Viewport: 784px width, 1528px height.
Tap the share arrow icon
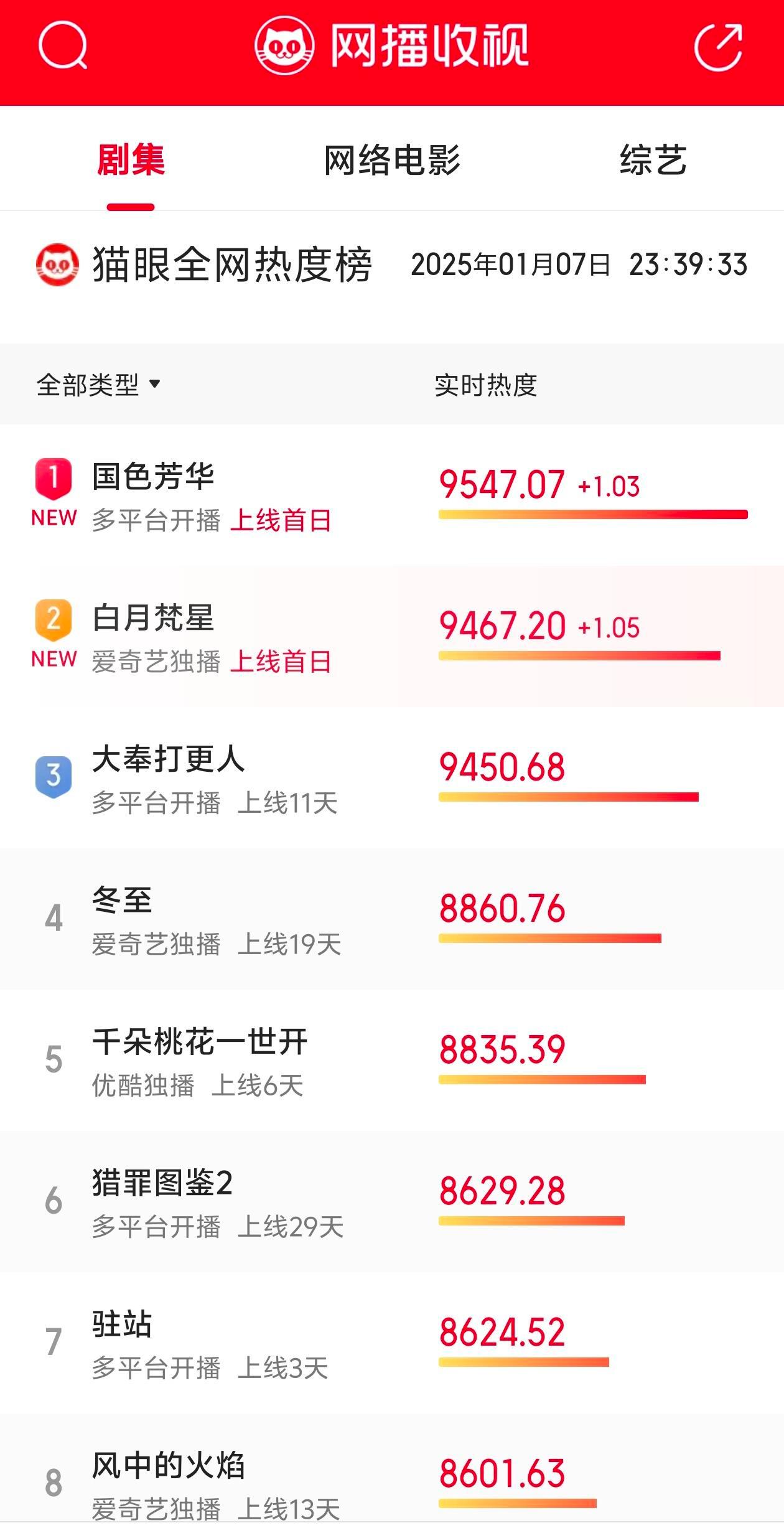[x=719, y=47]
